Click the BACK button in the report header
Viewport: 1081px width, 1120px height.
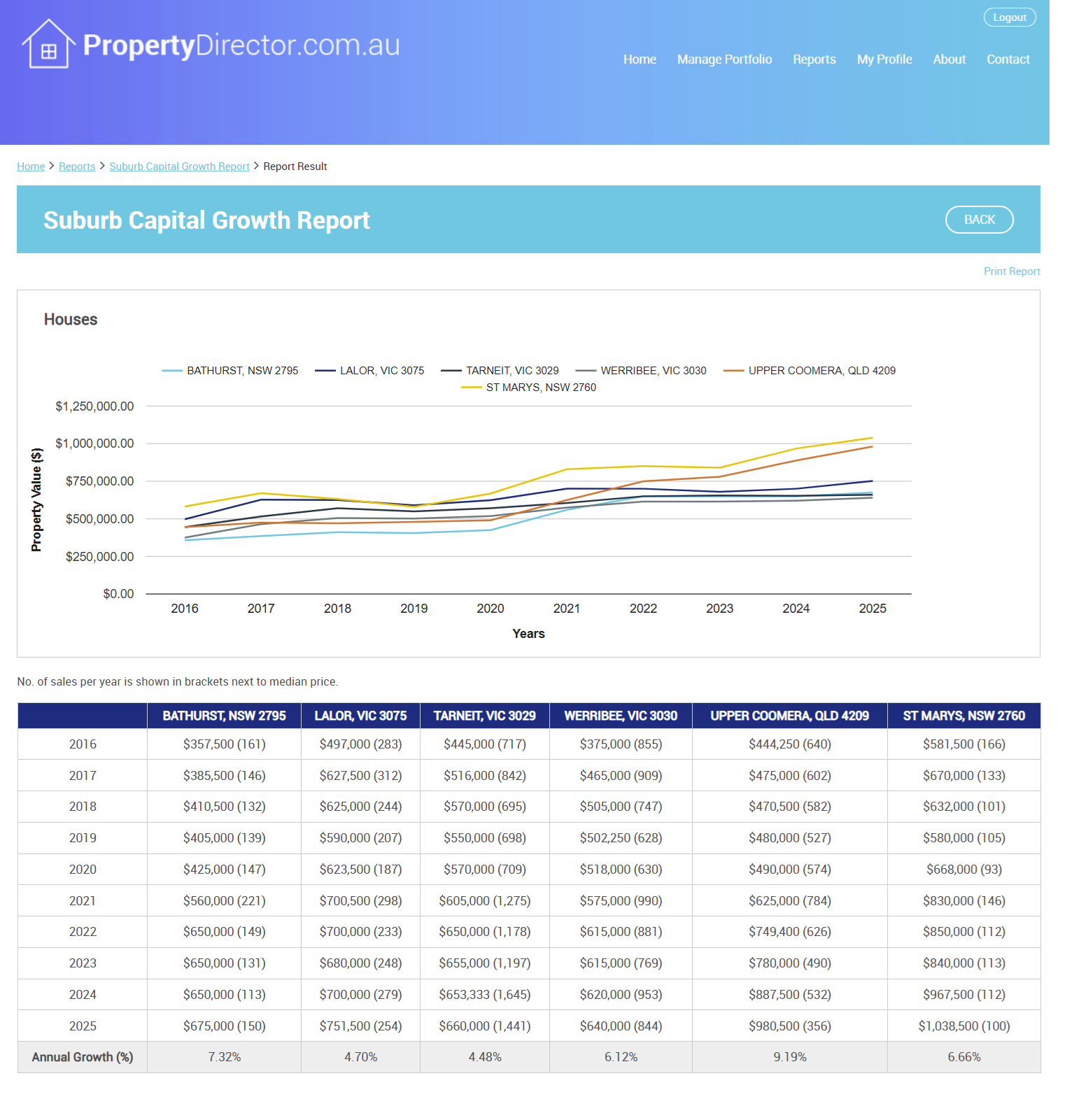point(979,220)
